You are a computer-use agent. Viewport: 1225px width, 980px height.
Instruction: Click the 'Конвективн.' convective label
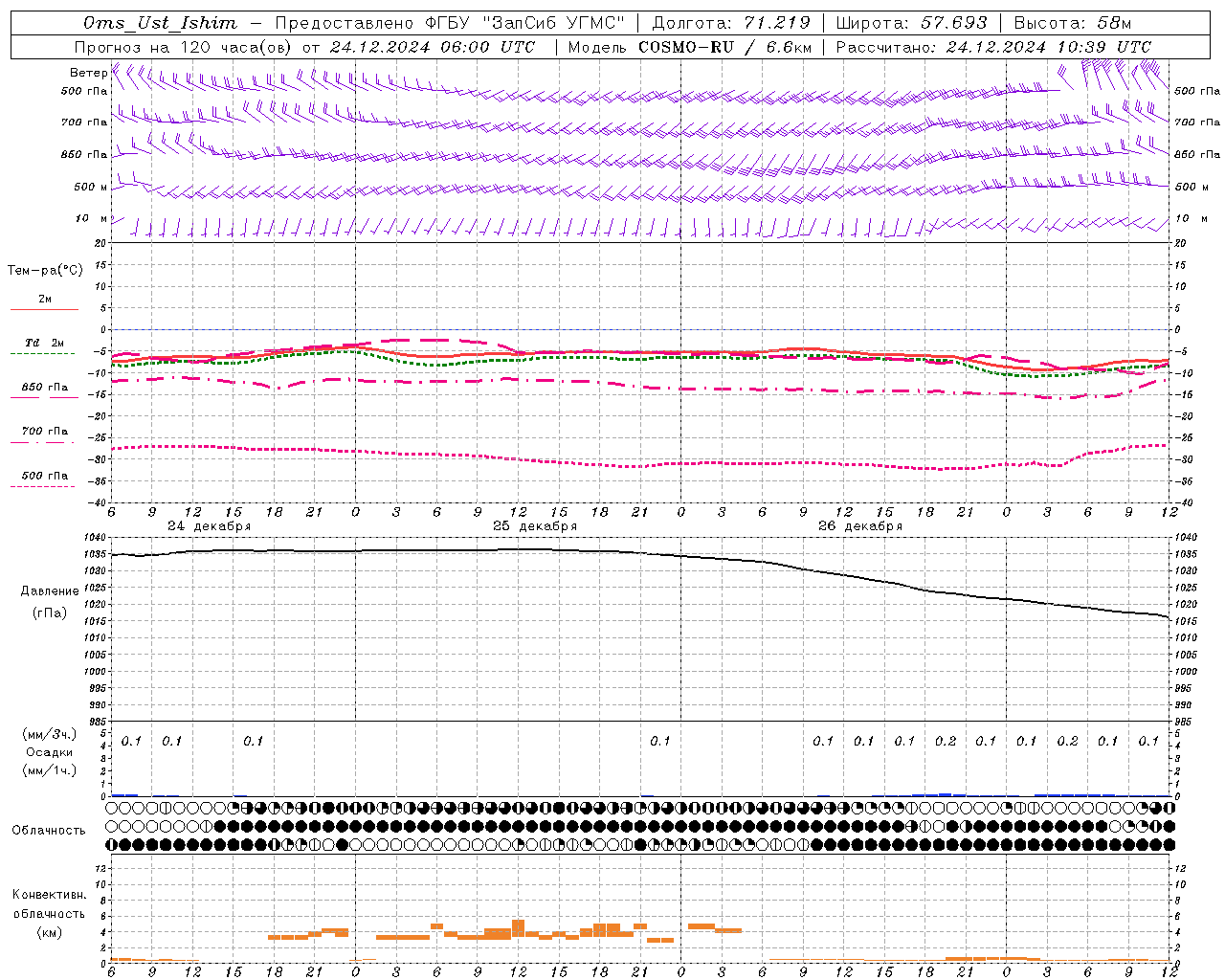pos(49,895)
